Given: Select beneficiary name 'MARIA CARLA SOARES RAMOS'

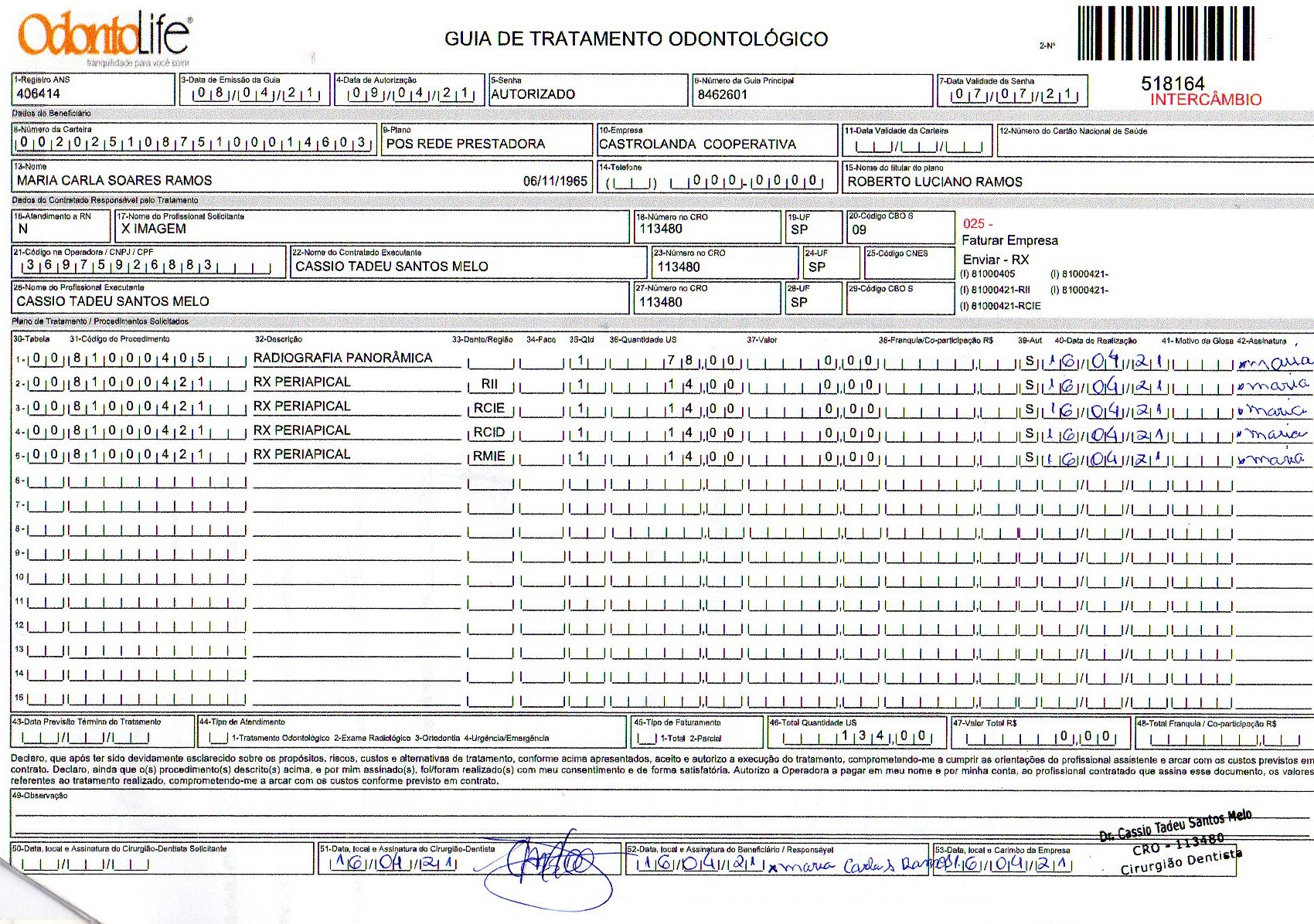Looking at the screenshot, I should click(x=114, y=181).
